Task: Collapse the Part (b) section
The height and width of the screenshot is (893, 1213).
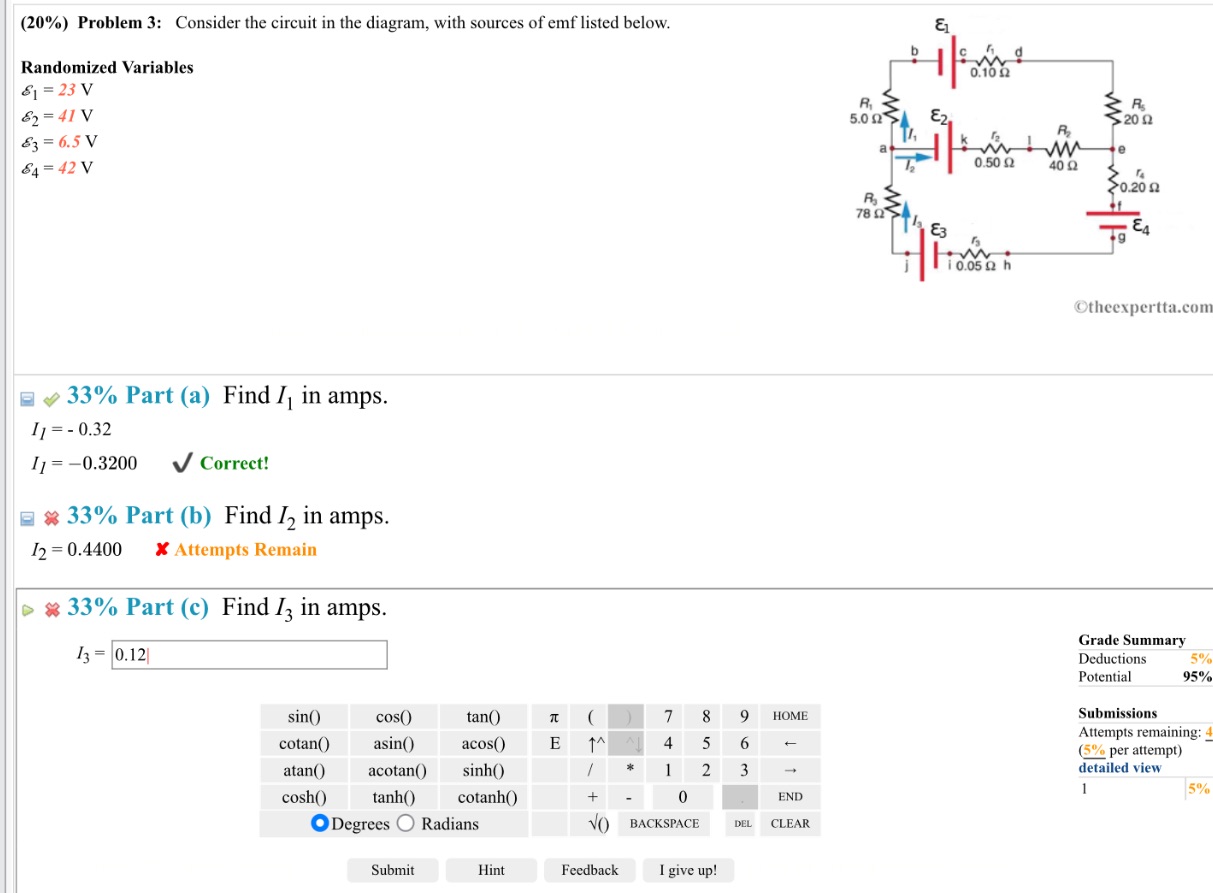Action: point(28,516)
